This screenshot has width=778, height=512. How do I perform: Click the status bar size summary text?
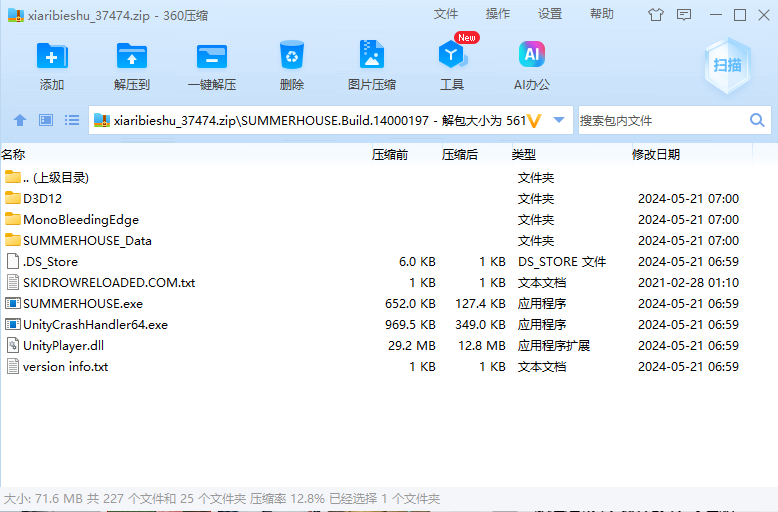tap(222, 499)
